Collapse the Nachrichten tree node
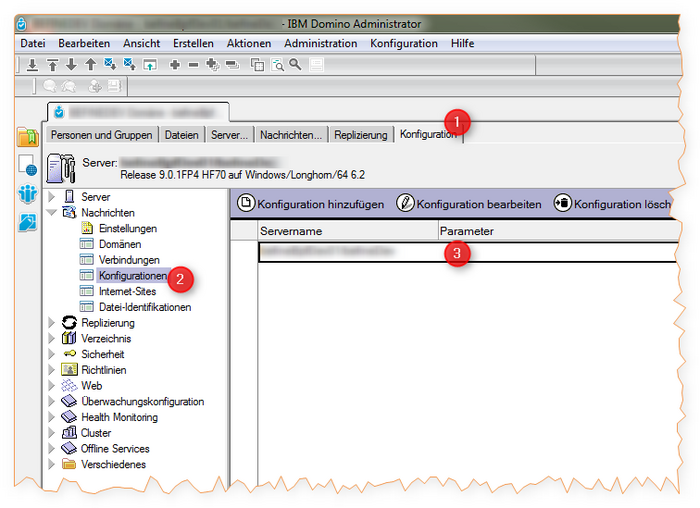The width and height of the screenshot is (700, 508). point(52,213)
